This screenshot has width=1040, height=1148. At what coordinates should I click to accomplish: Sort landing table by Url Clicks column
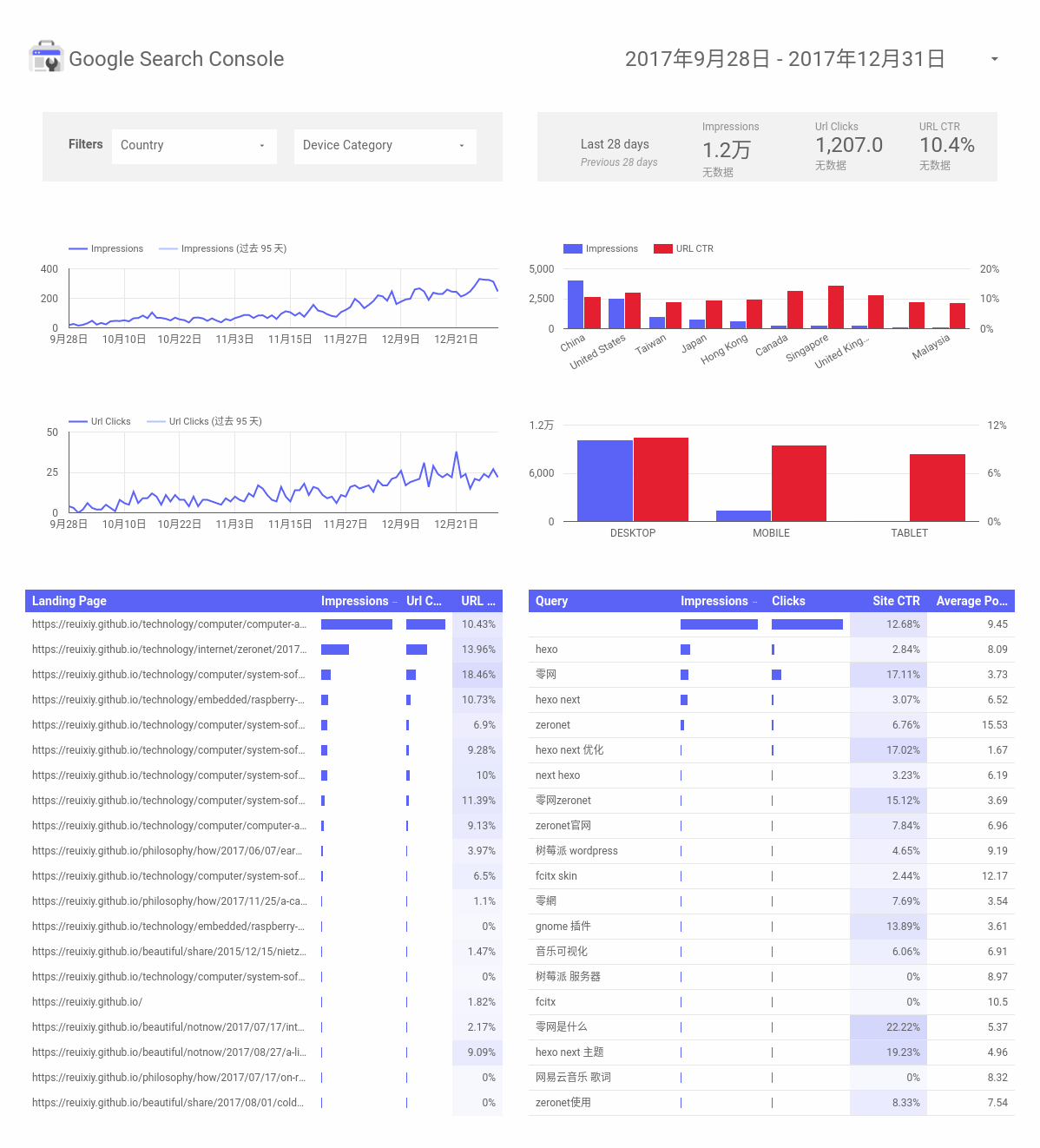click(424, 601)
